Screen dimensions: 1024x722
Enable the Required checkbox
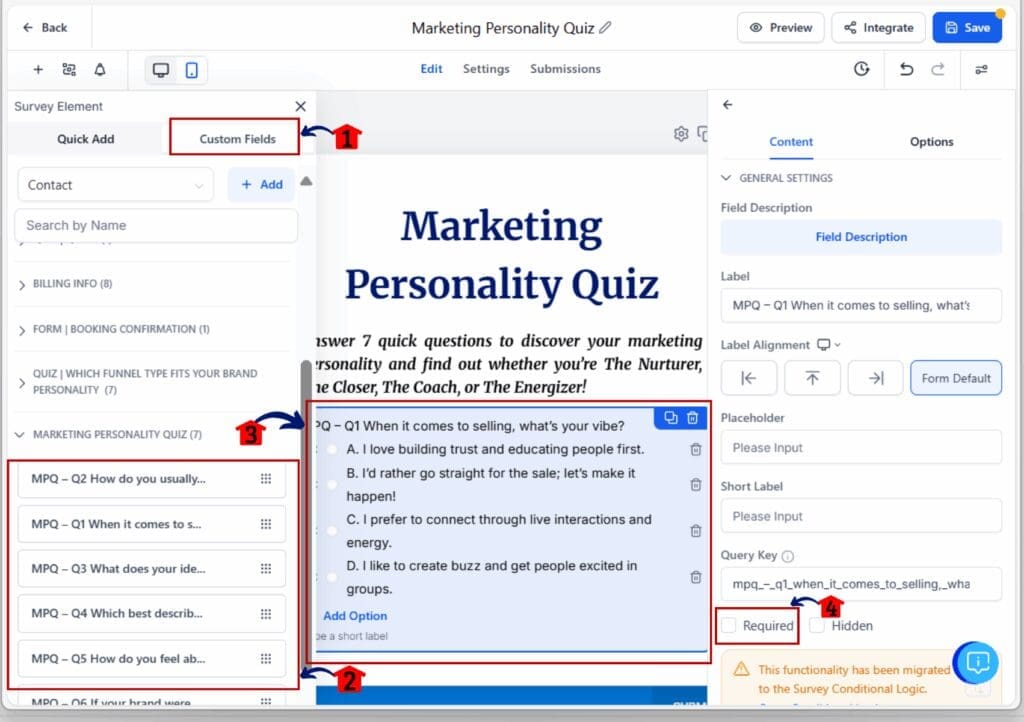[x=730, y=626]
